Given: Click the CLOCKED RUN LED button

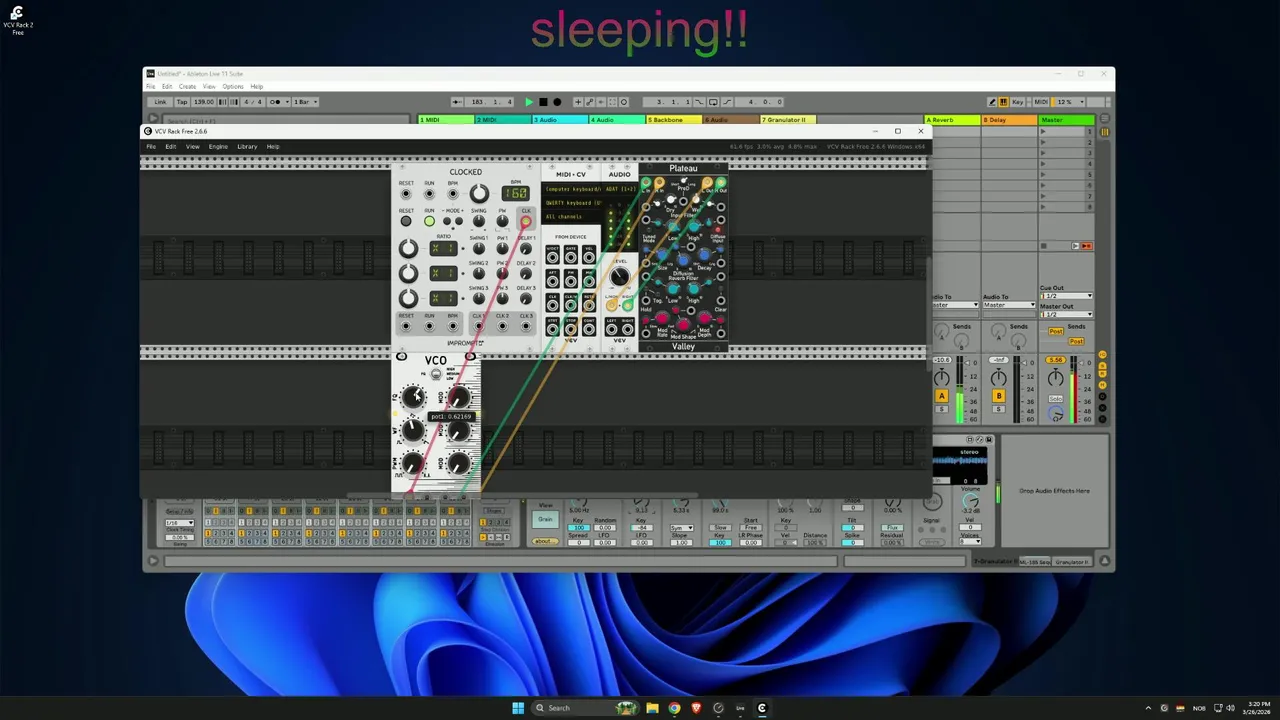Looking at the screenshot, I should 429,221.
